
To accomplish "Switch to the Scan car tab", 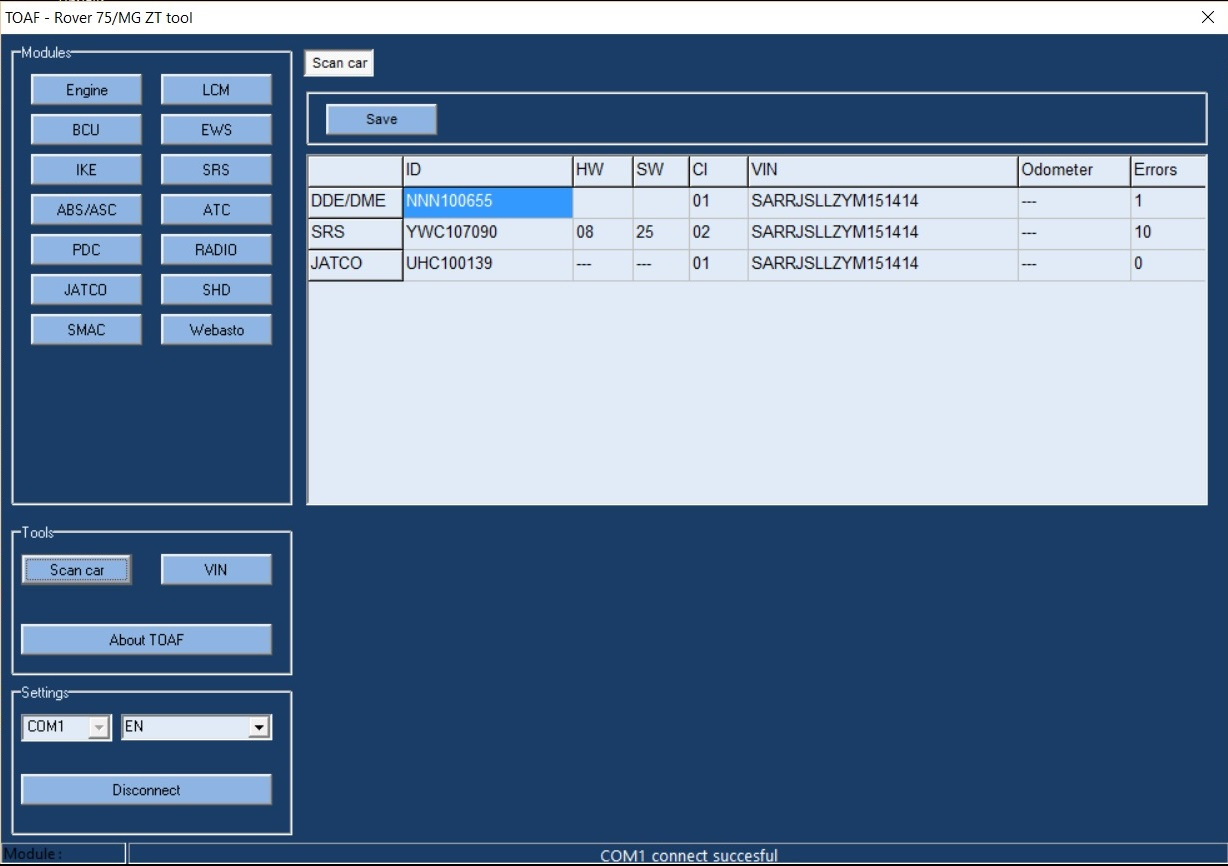I will tap(340, 63).
